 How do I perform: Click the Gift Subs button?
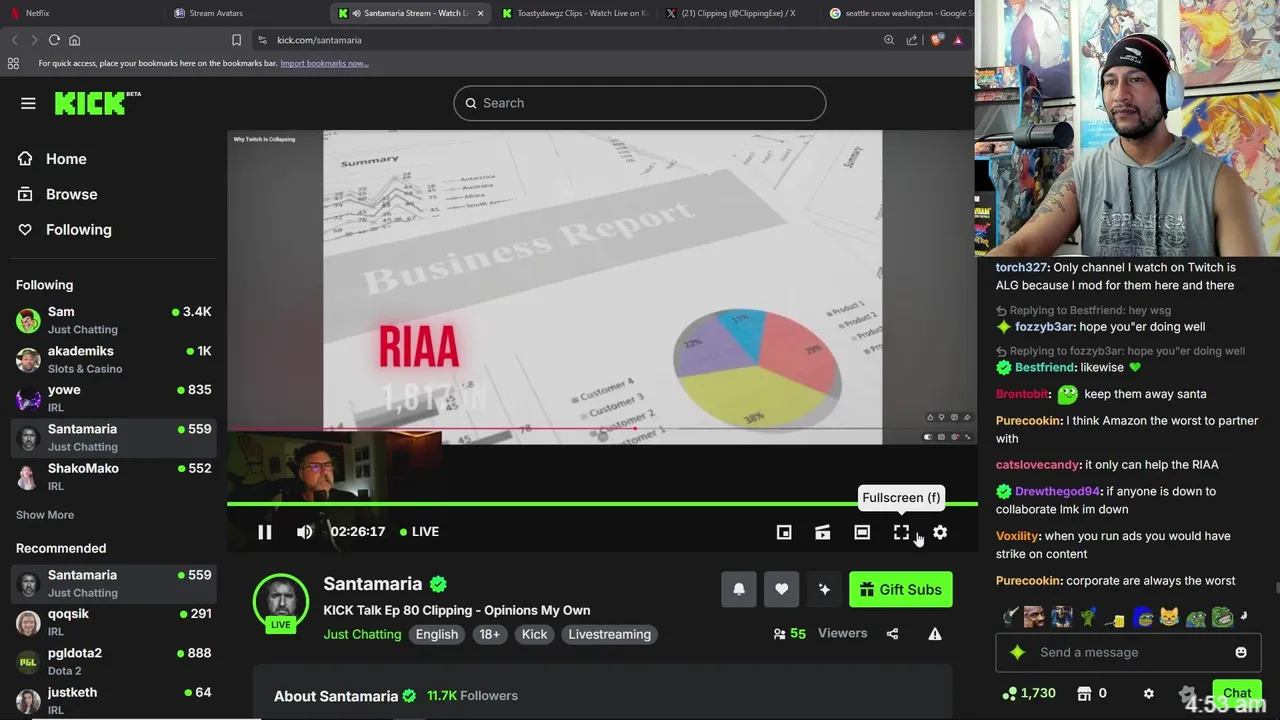pos(900,589)
